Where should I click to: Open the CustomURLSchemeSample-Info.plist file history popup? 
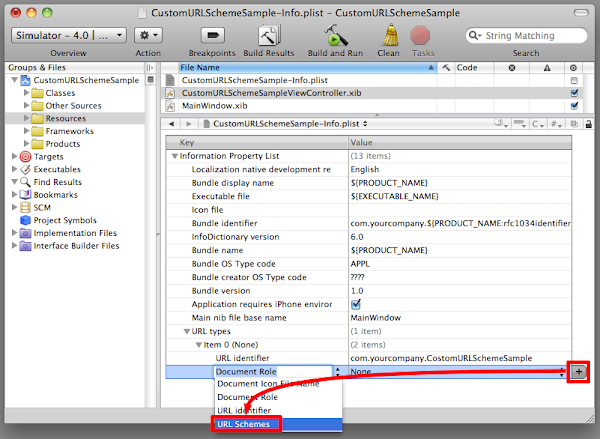[x=286, y=124]
